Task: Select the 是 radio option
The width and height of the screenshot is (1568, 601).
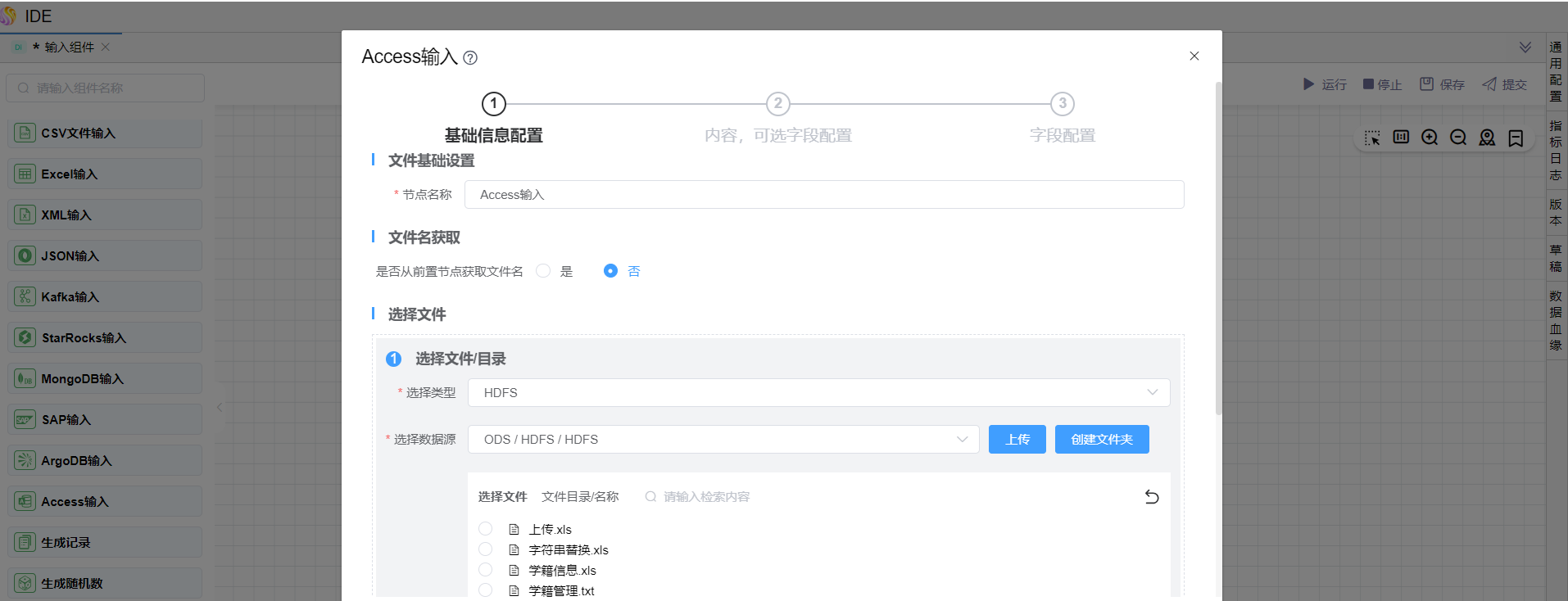Action: (543, 271)
